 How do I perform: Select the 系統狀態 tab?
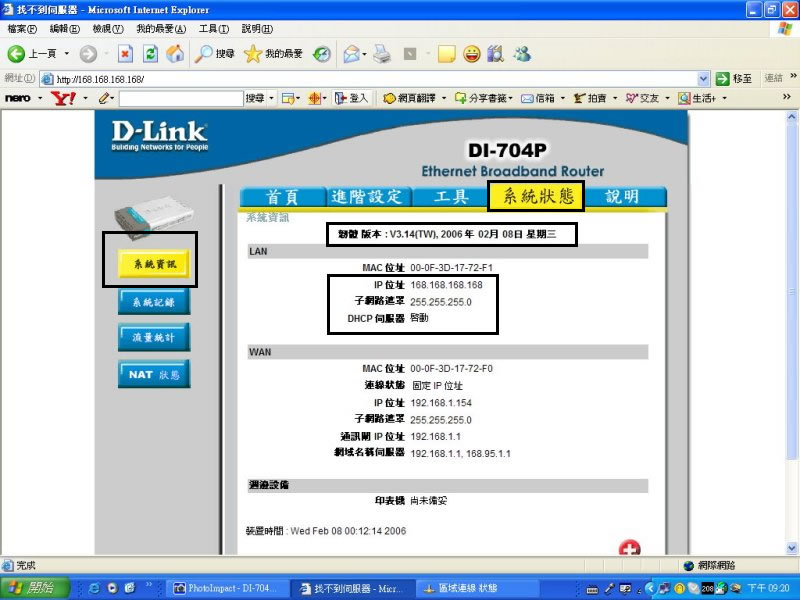tap(537, 195)
